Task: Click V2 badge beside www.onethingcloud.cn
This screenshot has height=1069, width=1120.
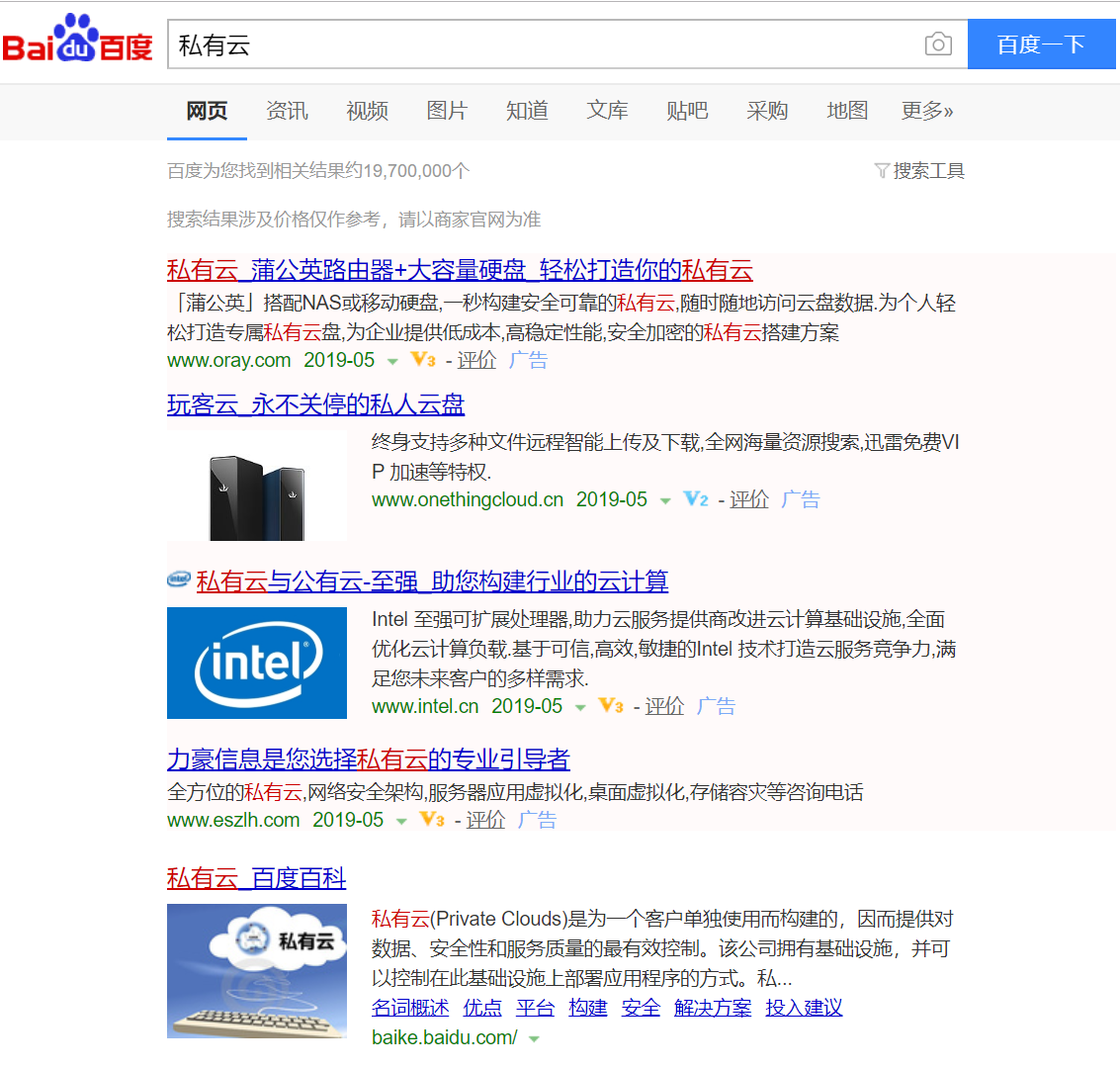Action: [696, 499]
